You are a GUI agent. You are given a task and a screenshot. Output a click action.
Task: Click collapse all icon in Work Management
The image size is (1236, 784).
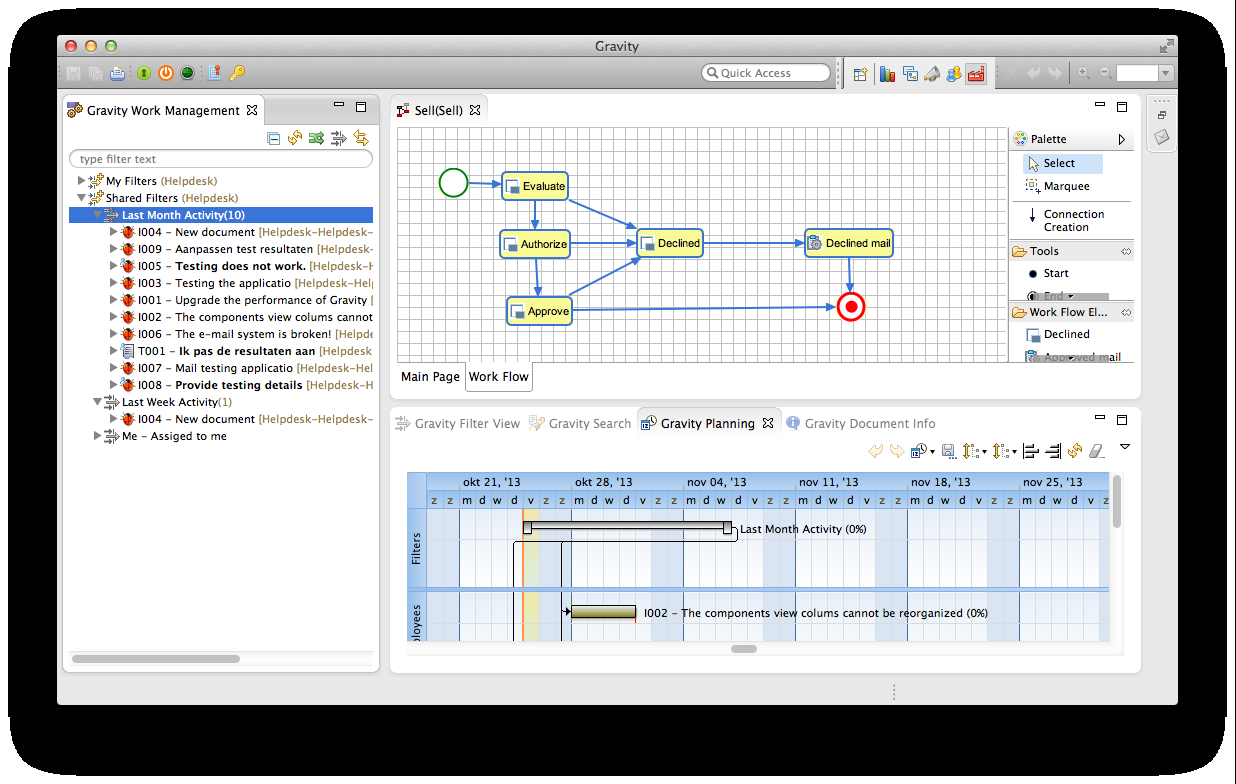click(273, 138)
